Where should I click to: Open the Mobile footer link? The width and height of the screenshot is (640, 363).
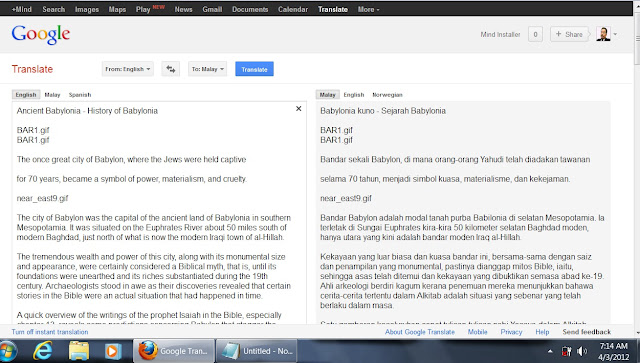point(477,332)
